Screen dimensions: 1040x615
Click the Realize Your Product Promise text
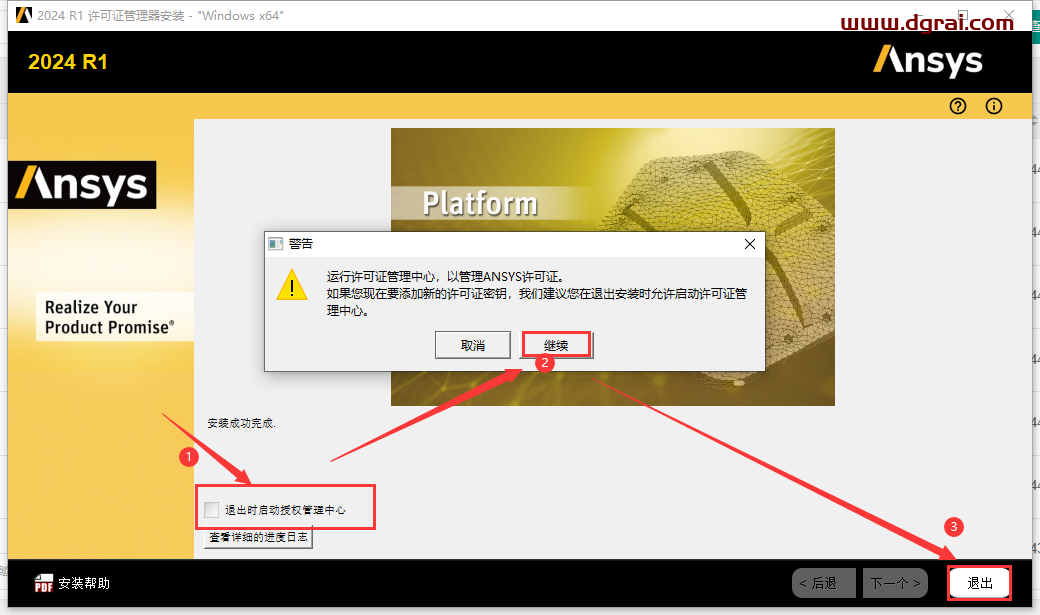[110, 317]
